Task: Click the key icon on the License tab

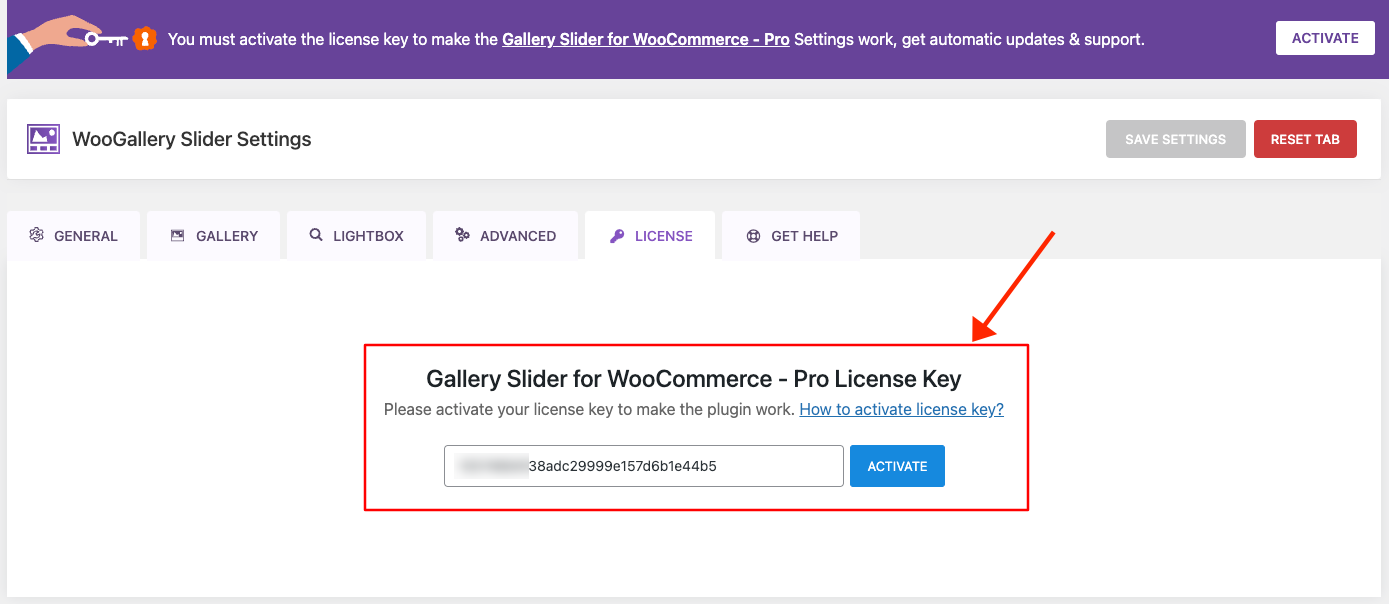Action: pyautogui.click(x=617, y=236)
